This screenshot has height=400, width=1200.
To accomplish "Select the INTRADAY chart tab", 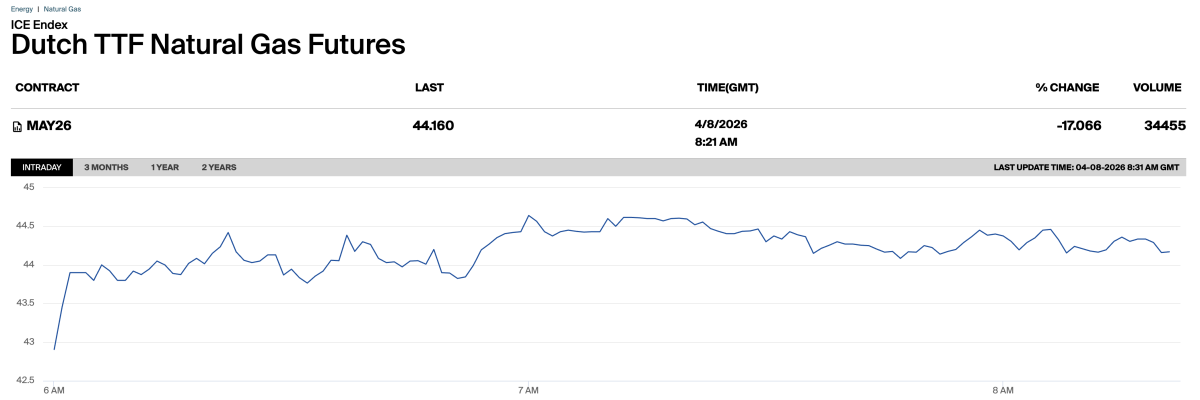I will (x=42, y=167).
